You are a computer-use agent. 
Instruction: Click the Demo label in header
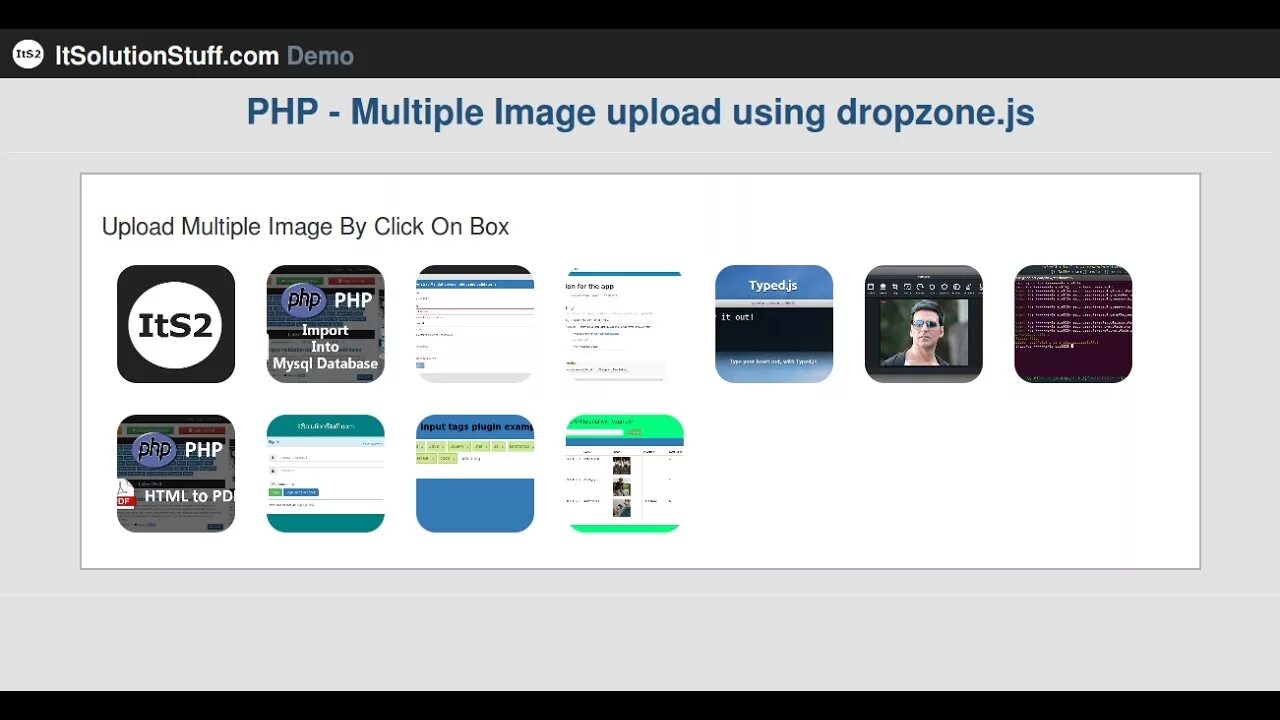point(320,55)
